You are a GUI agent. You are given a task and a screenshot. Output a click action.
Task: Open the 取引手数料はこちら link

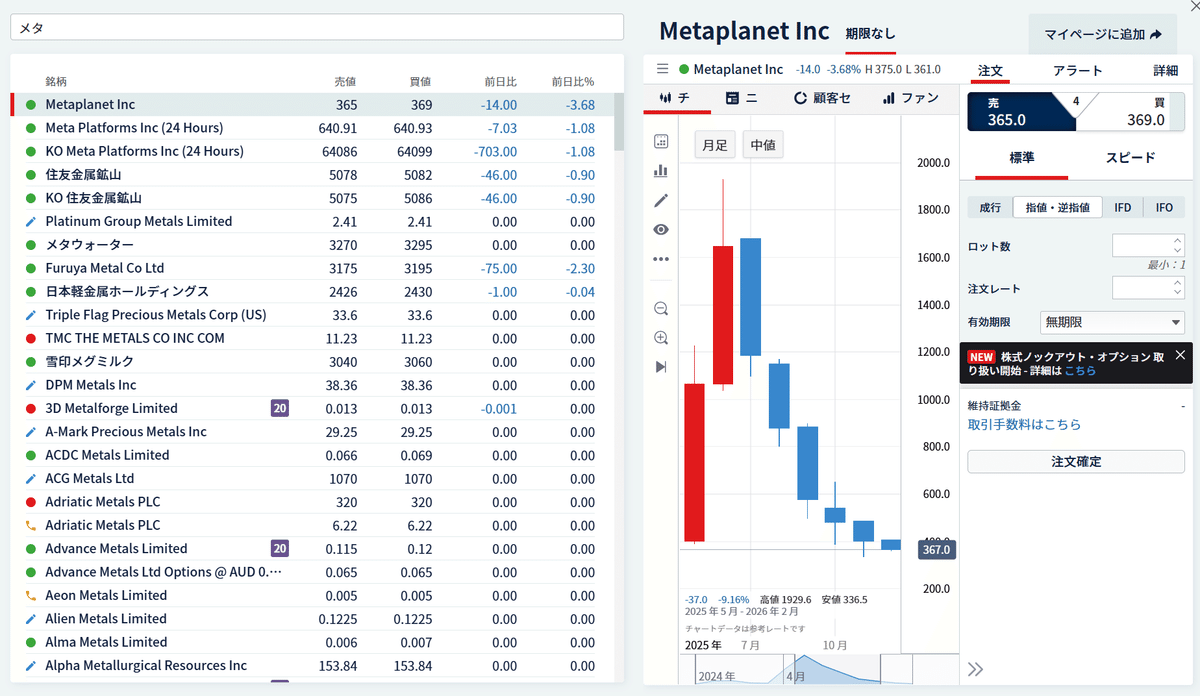tap(1024, 425)
